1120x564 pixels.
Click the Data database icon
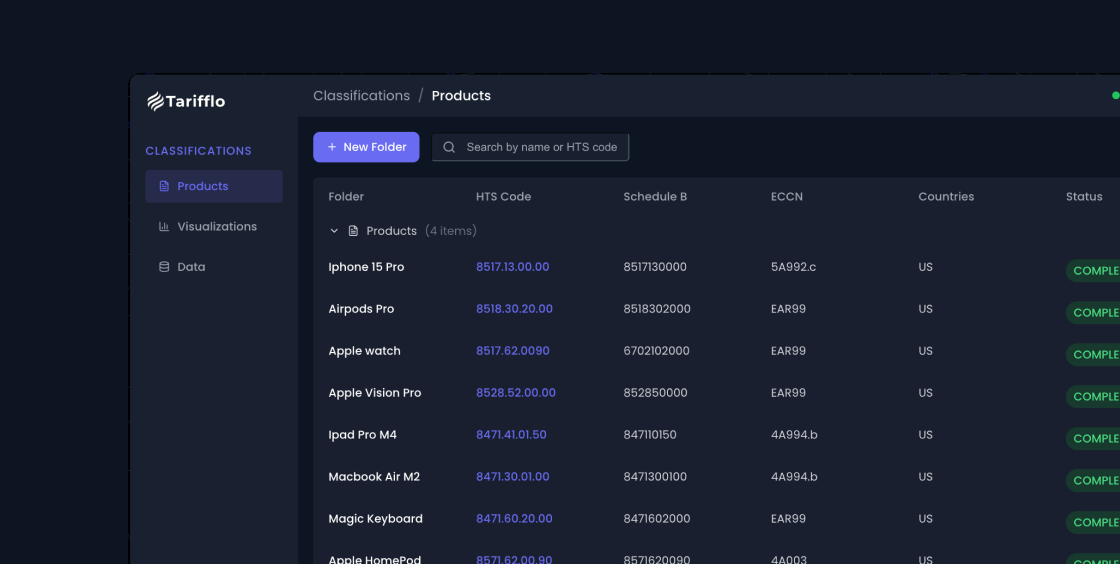pyautogui.click(x=164, y=267)
